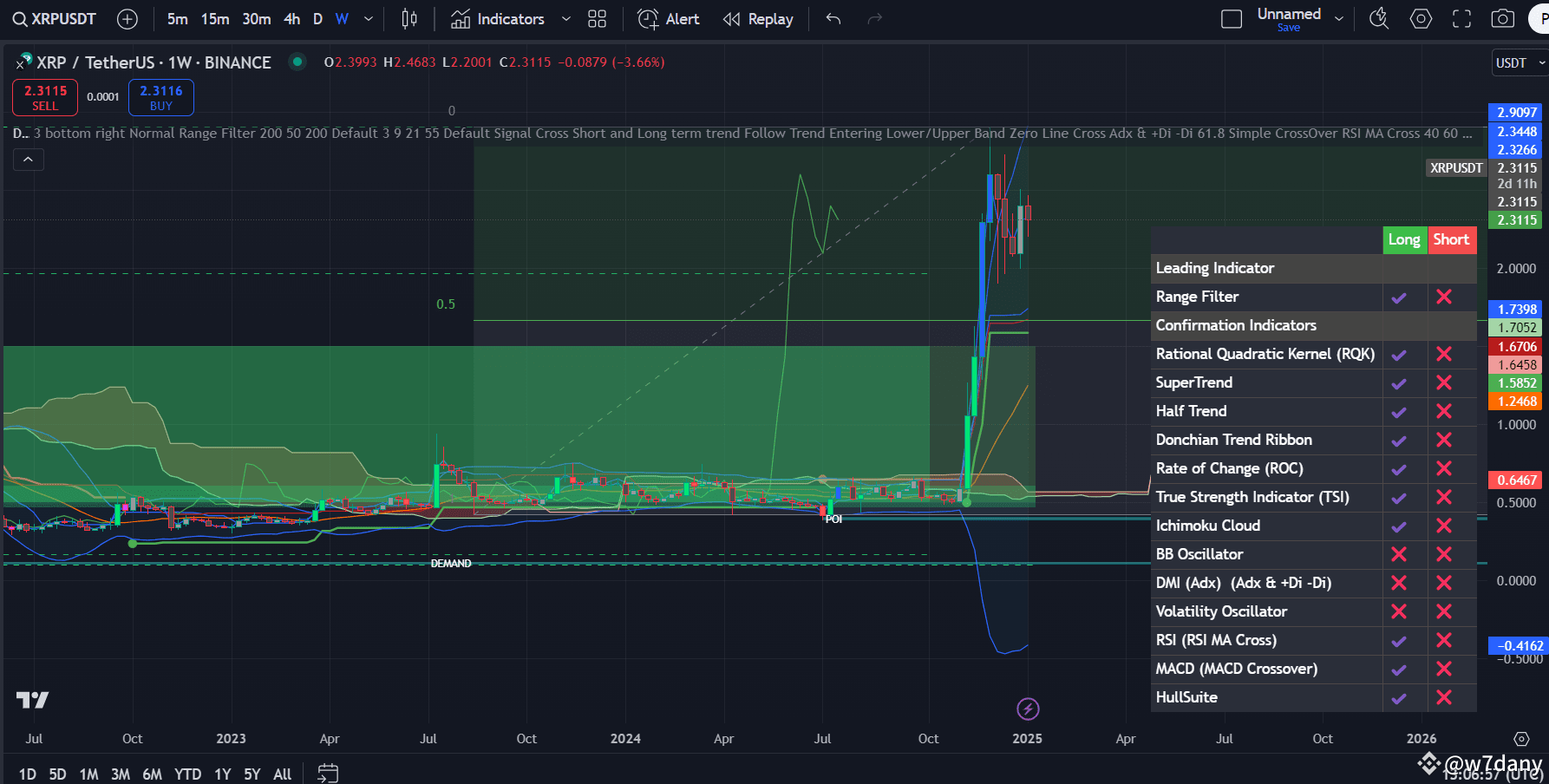Take a chart snapshot with the camera icon

[x=1502, y=18]
